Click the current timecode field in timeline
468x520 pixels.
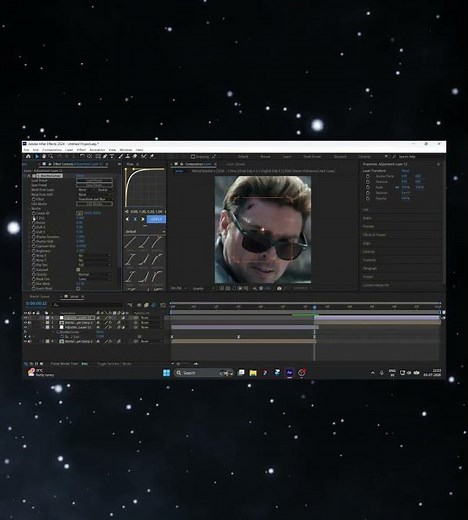point(36,304)
